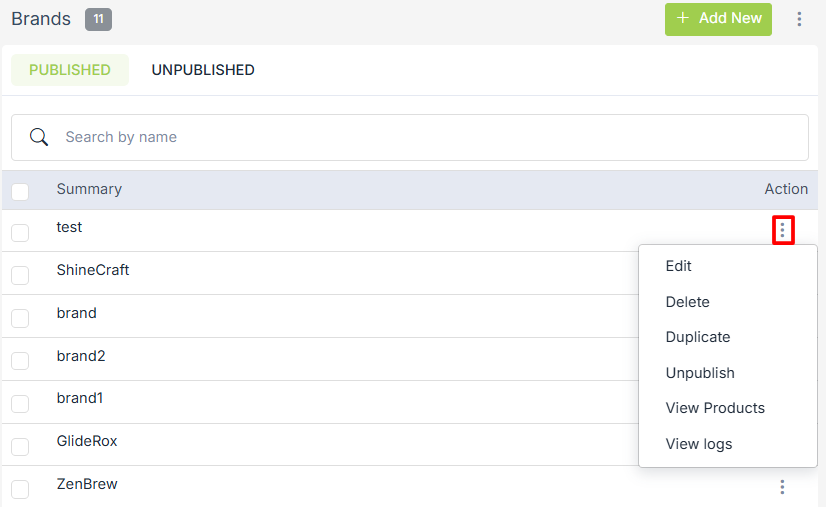Open the page options kebab menu beside Add New
The image size is (826, 507).
[799, 19]
